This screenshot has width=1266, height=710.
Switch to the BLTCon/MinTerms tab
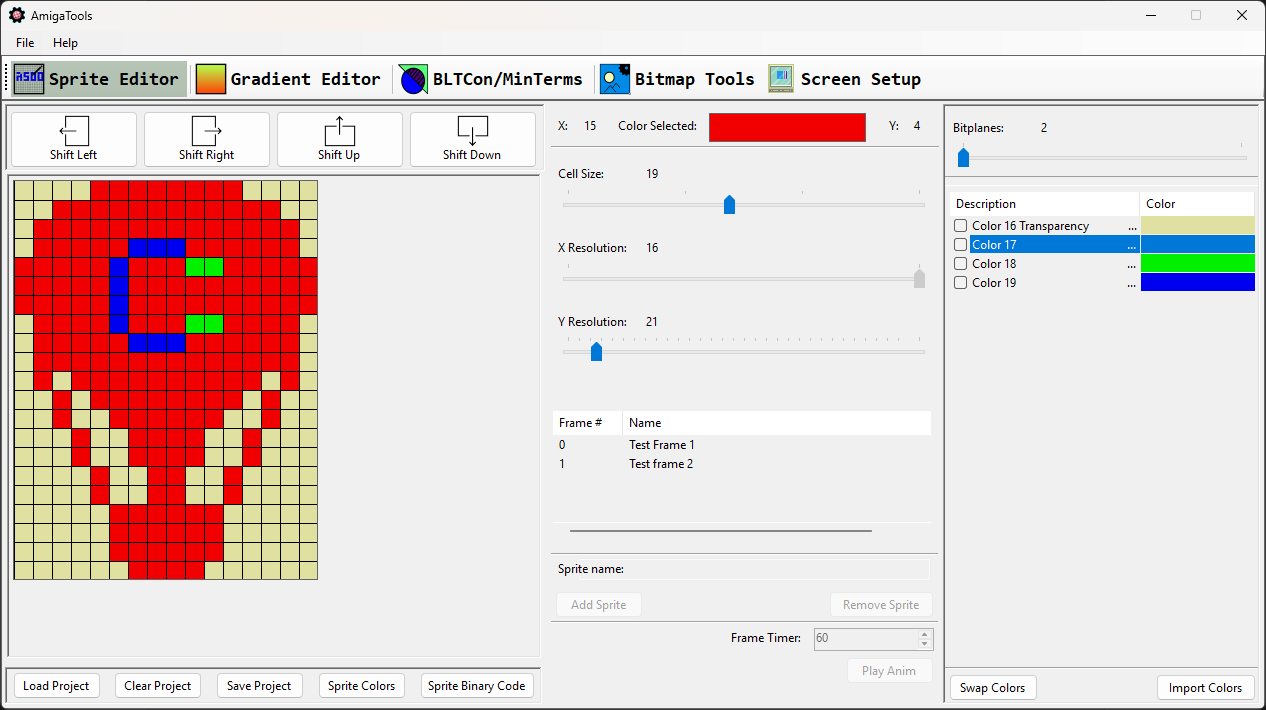click(x=491, y=79)
